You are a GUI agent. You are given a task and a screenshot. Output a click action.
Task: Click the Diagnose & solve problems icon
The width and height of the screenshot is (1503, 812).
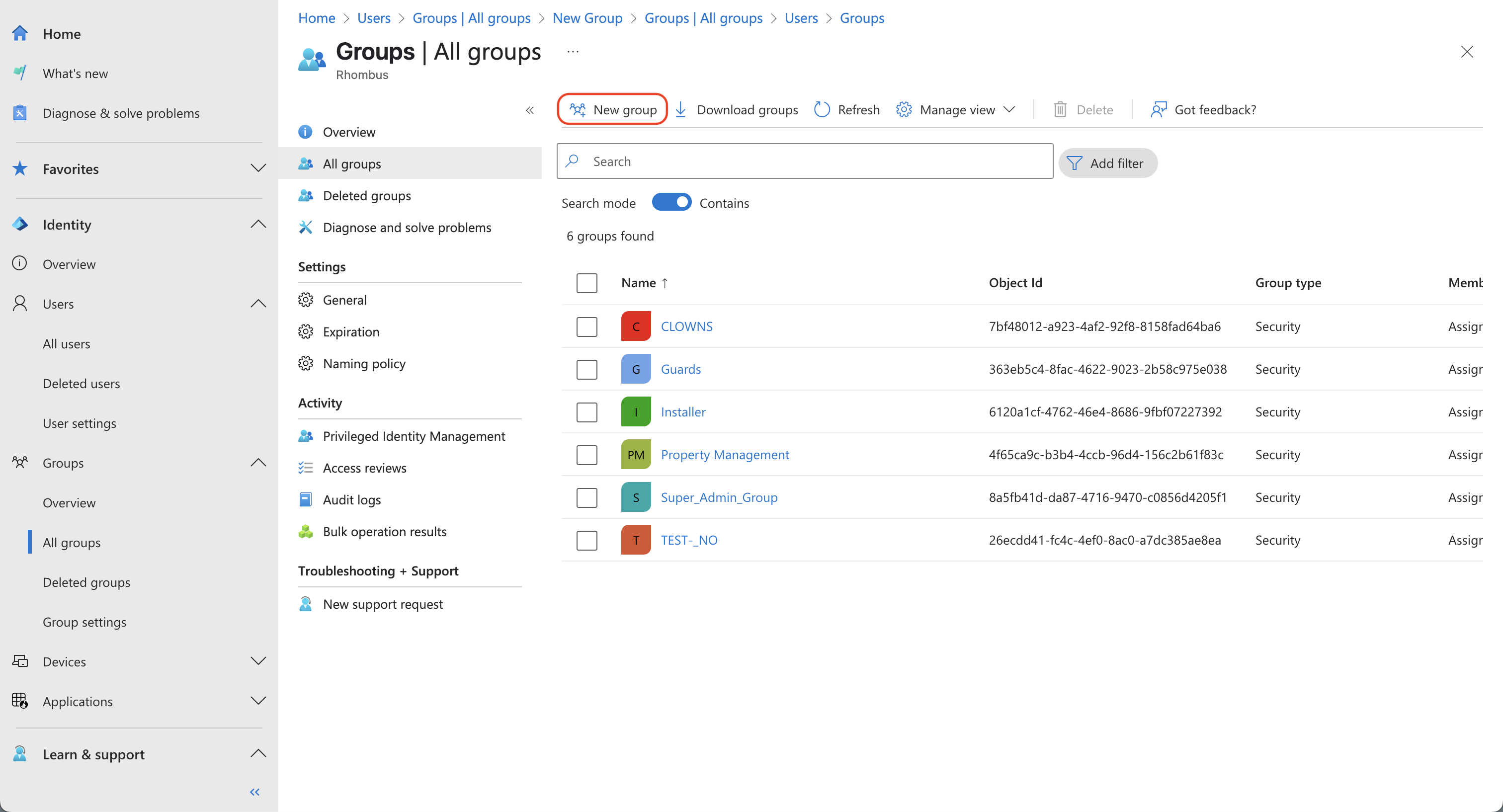pos(20,113)
